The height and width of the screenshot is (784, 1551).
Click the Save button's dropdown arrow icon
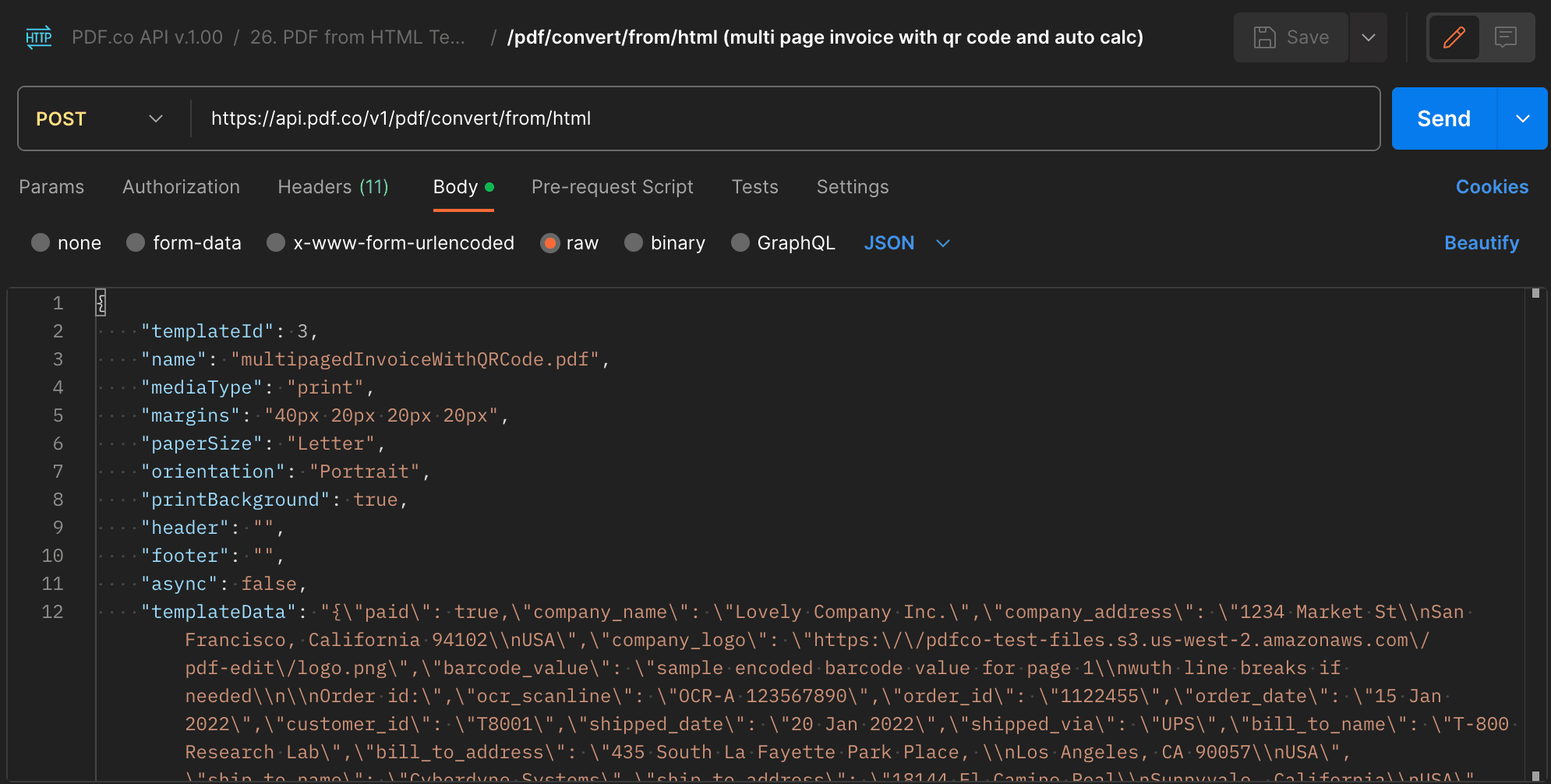1369,37
